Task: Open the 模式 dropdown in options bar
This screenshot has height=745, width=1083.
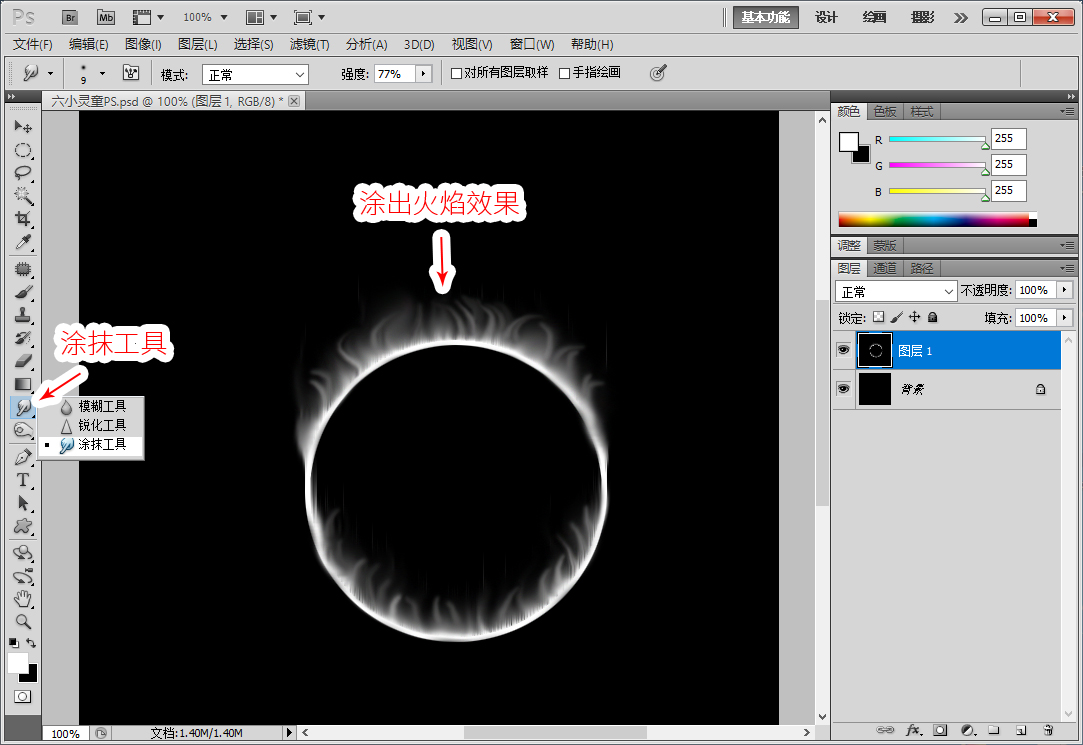Action: [x=255, y=75]
